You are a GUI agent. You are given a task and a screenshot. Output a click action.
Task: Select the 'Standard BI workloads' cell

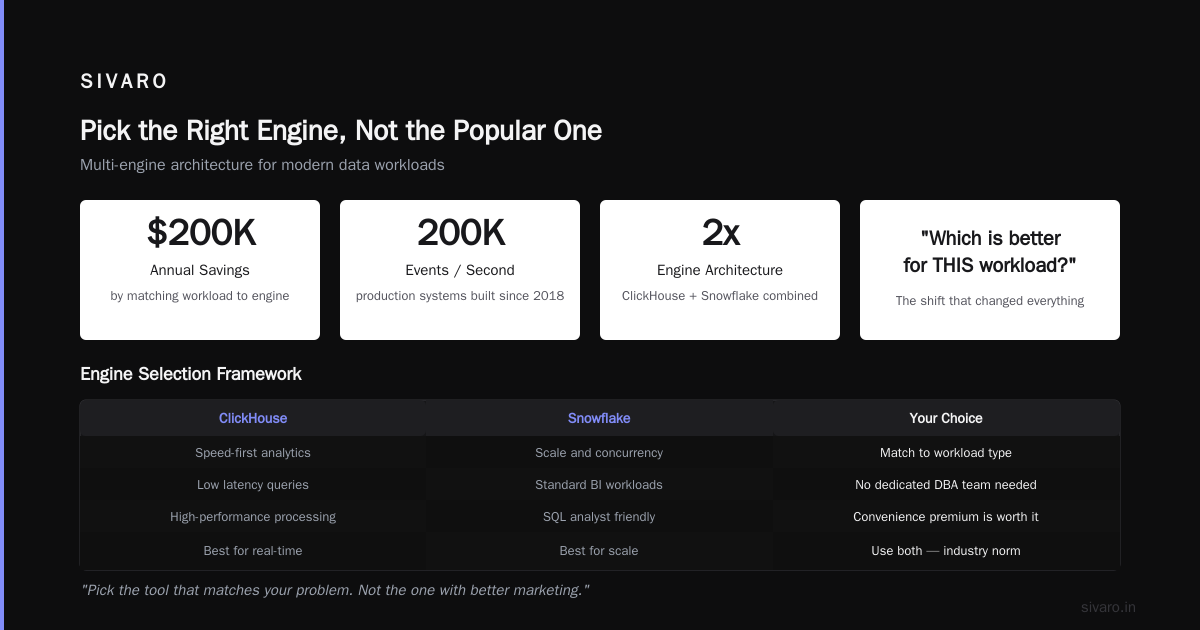tap(599, 485)
